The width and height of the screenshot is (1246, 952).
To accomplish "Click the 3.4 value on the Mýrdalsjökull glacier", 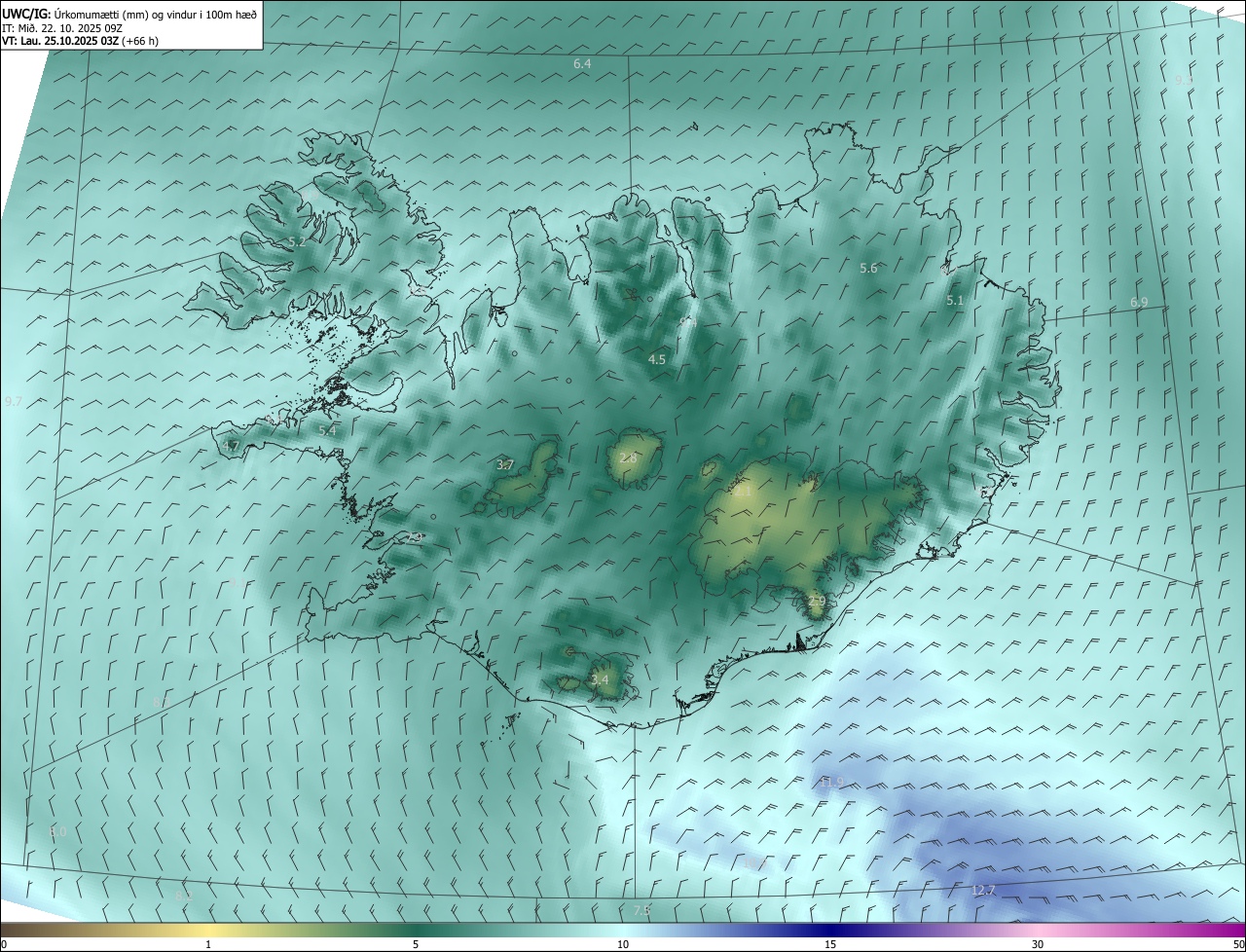I will point(600,679).
